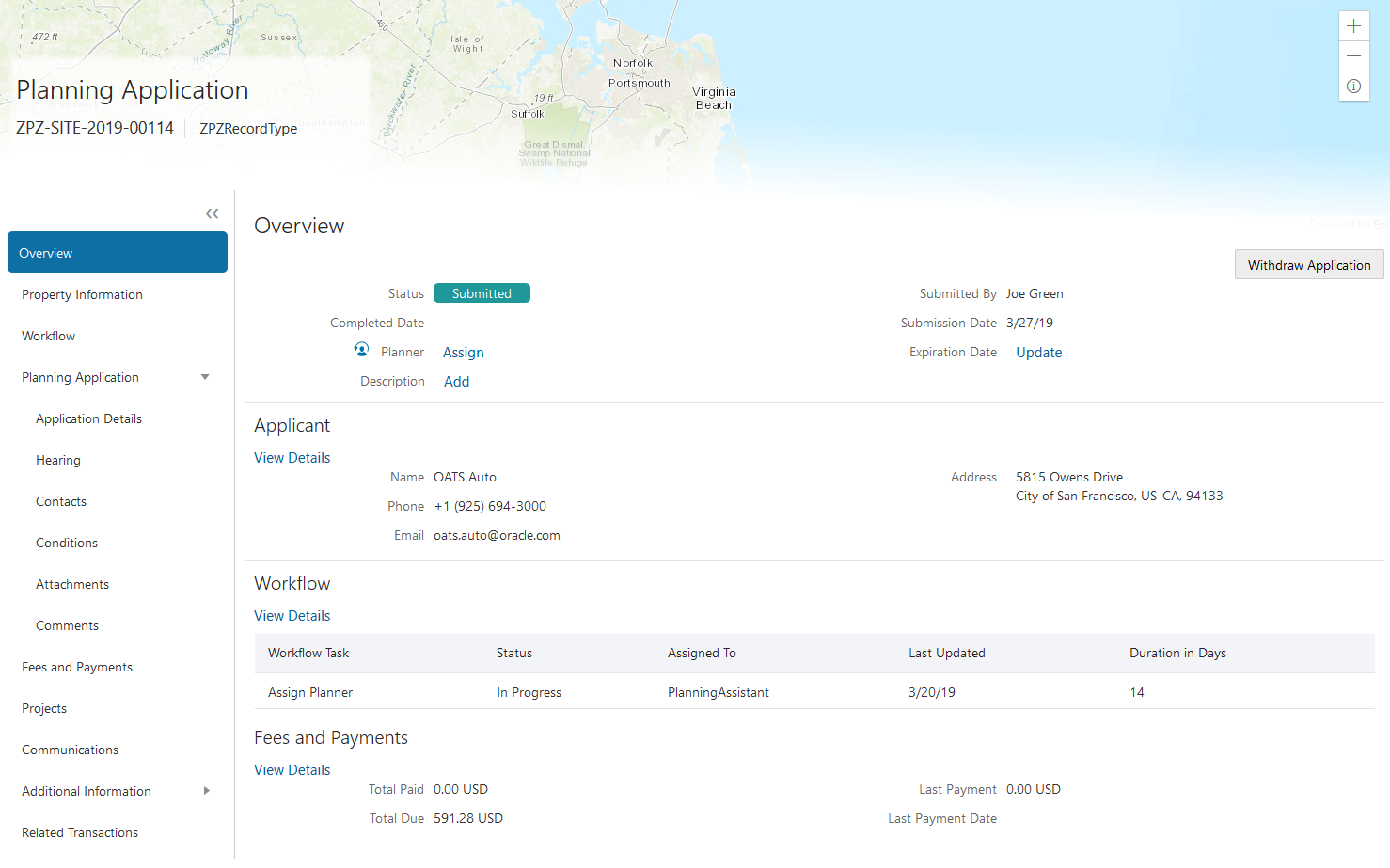This screenshot has width=1390, height=868.
Task: Click the 3/20/19 last updated cell
Action: click(932, 692)
